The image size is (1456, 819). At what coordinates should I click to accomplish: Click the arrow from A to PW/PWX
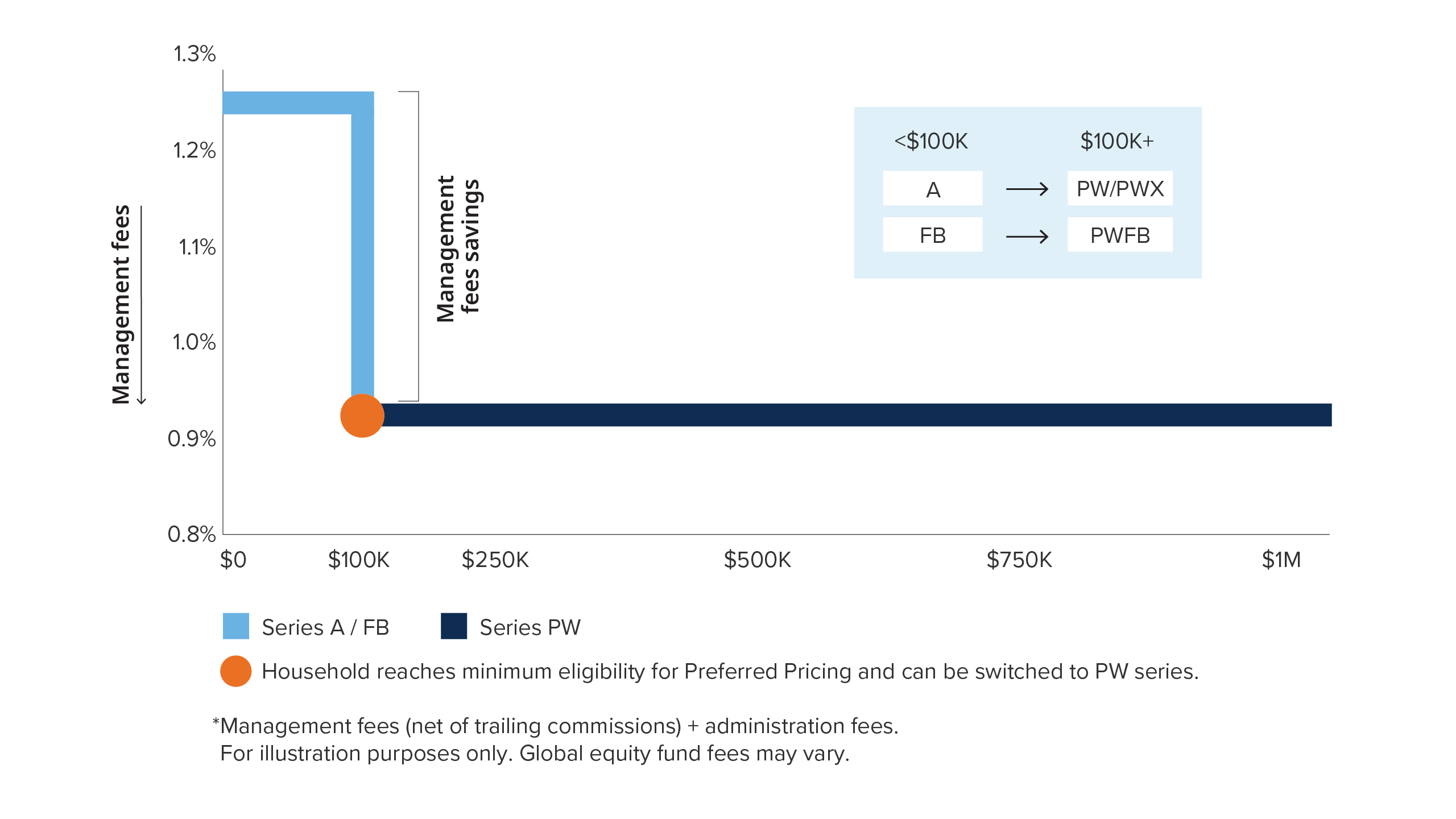click(x=1027, y=189)
